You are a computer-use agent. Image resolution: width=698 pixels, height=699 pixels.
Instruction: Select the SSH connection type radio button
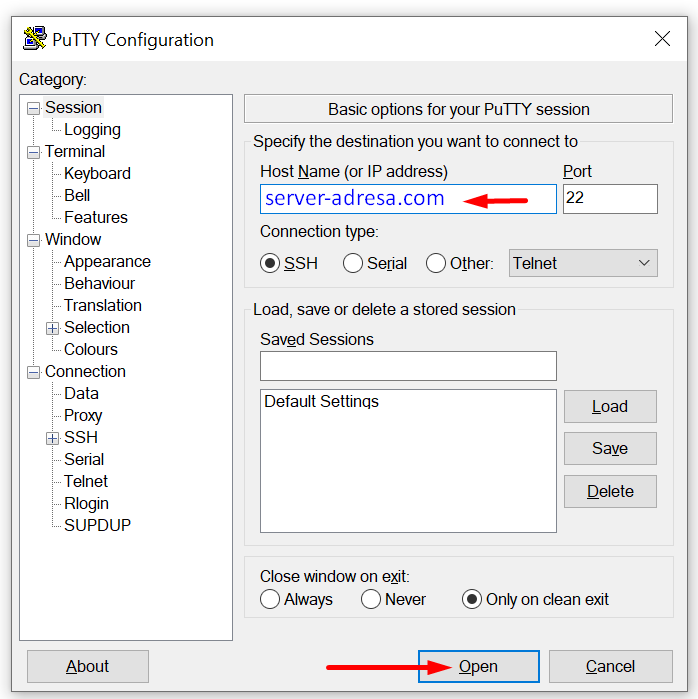point(270,263)
